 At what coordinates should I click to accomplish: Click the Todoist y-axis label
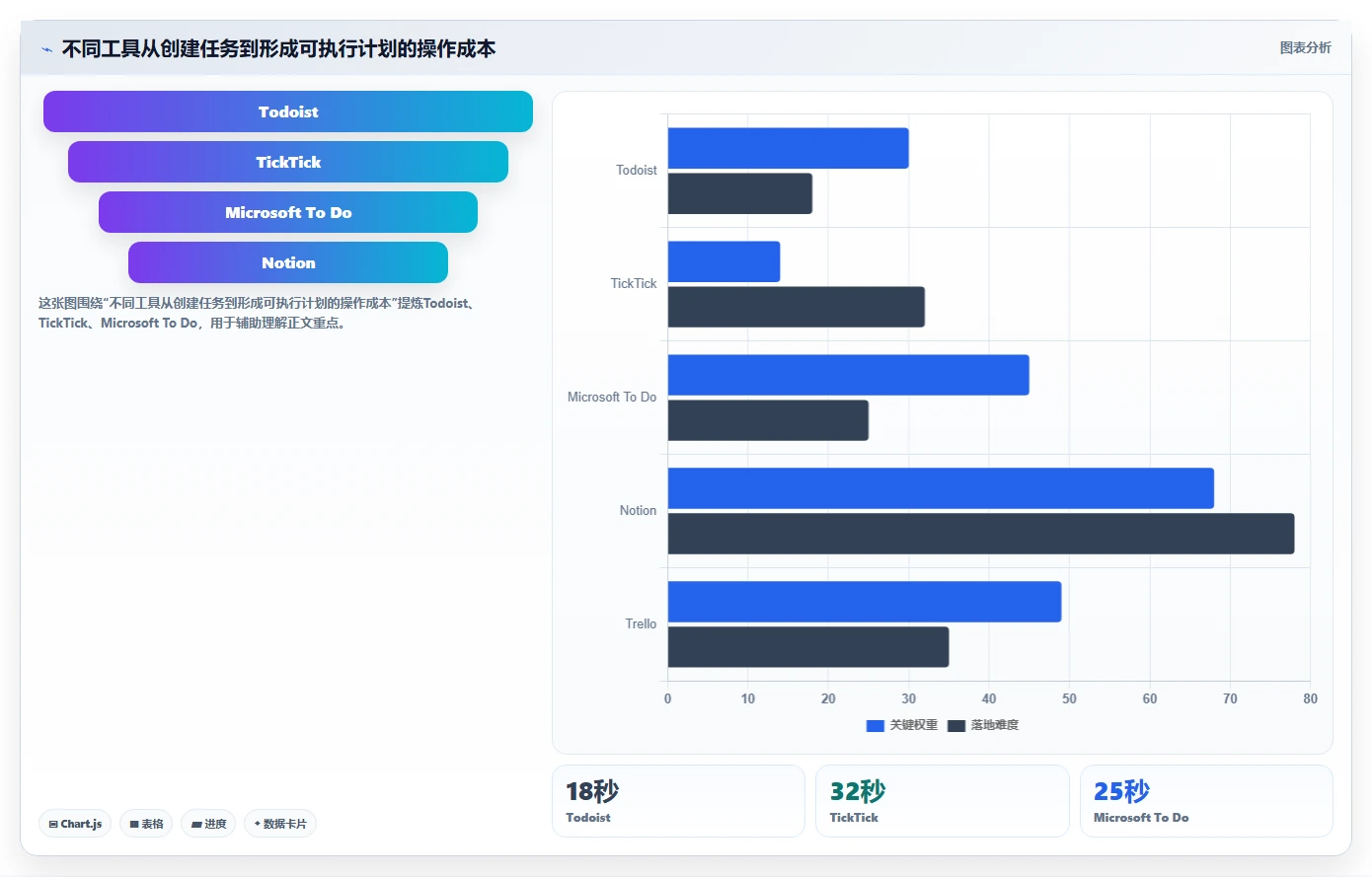(636, 171)
